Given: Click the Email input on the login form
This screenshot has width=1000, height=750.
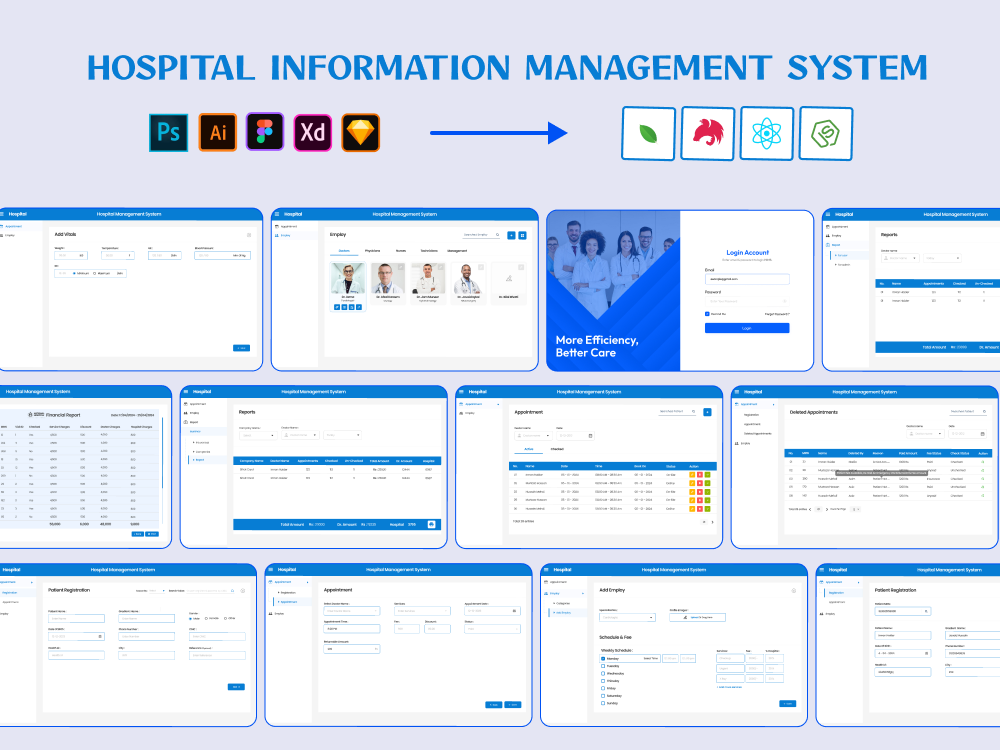Looking at the screenshot, I should click(748, 279).
